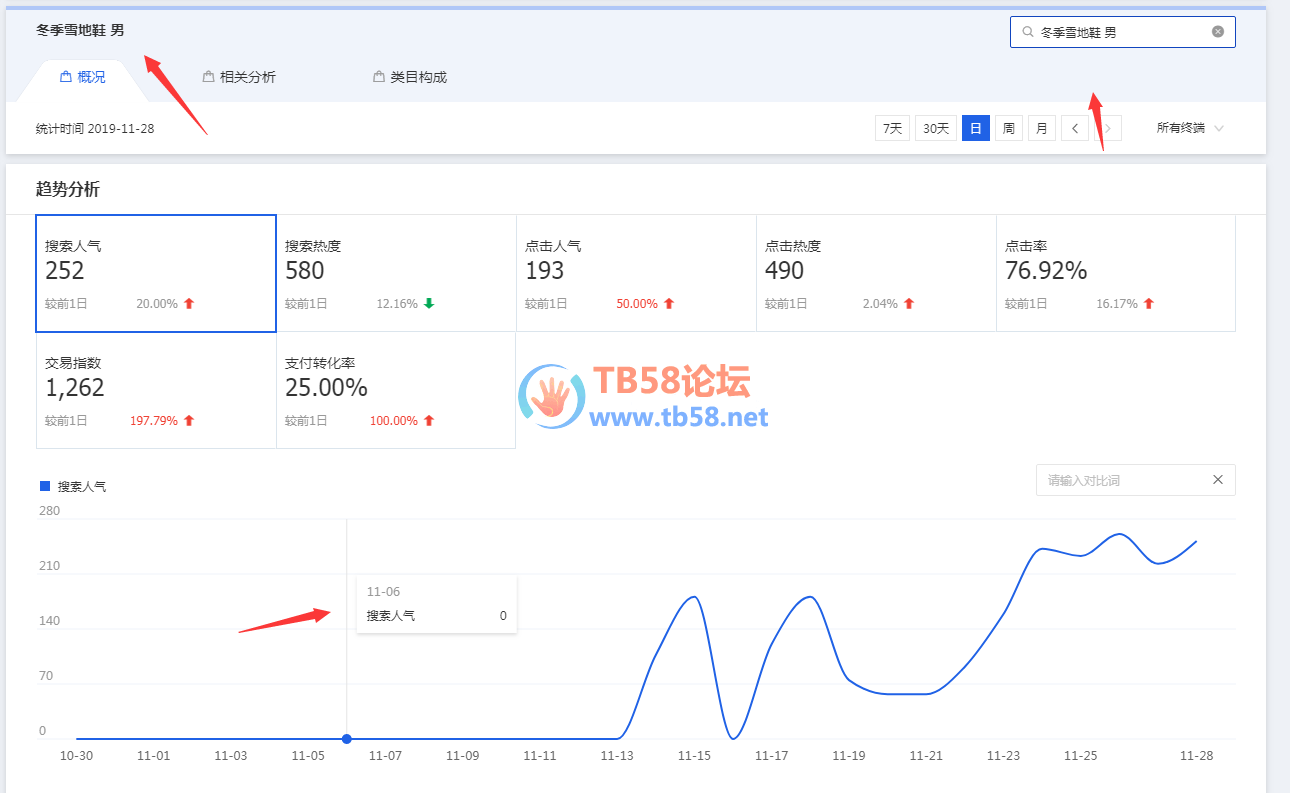Toggle the 搜索人气 blue legend swatch

coord(44,486)
